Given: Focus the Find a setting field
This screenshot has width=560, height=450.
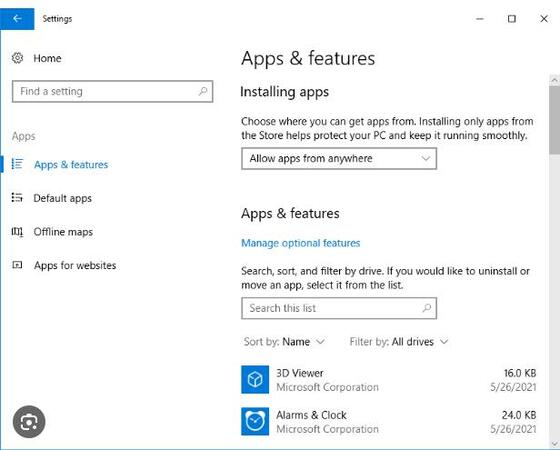Looking at the screenshot, I should coord(112,91).
